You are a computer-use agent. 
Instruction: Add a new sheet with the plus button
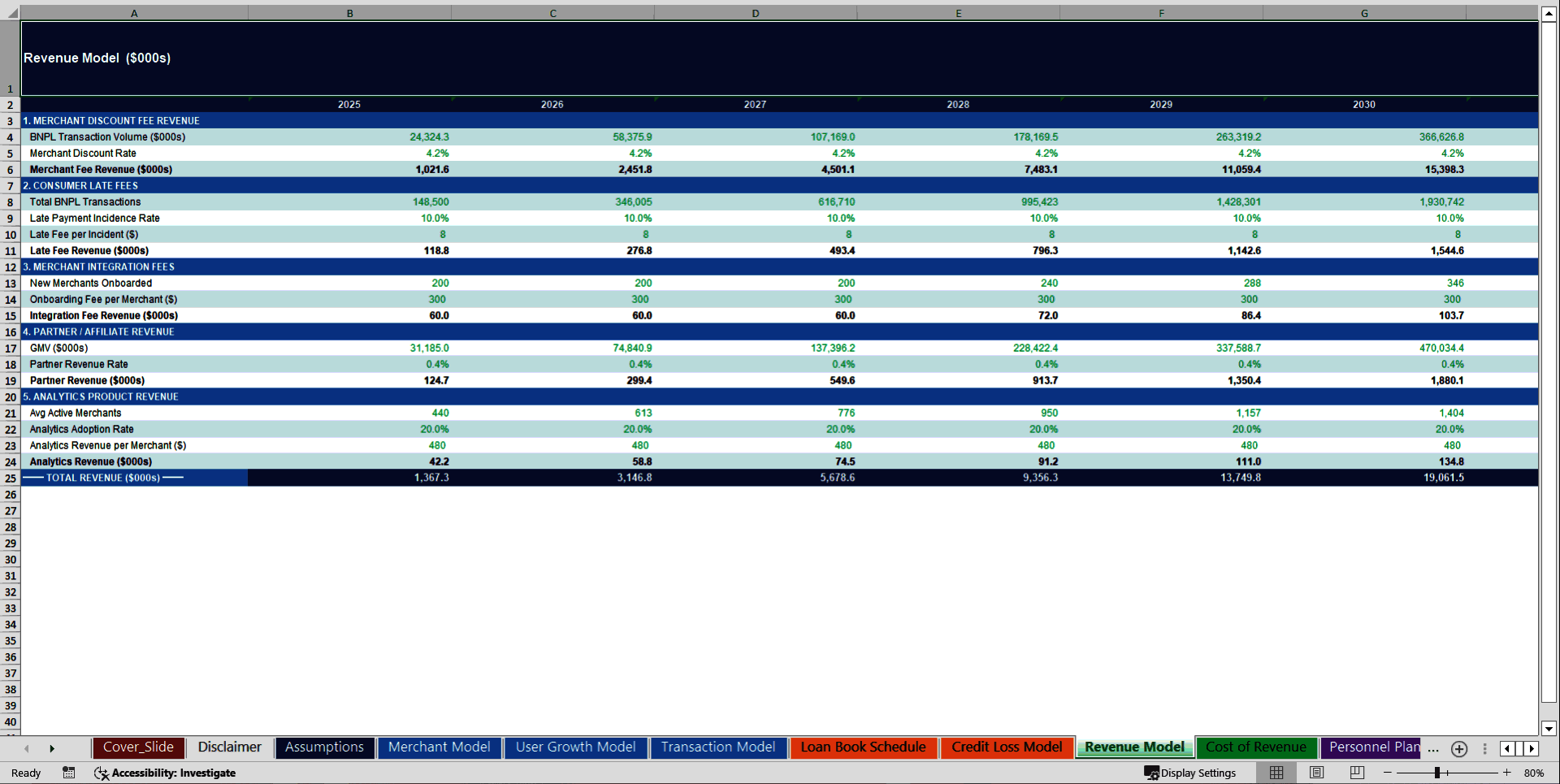click(1458, 749)
